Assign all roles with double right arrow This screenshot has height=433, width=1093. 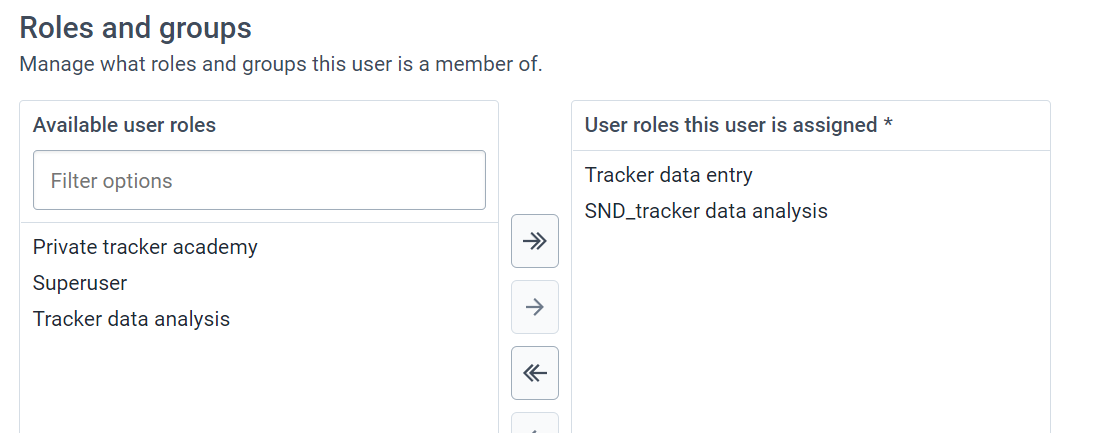535,241
